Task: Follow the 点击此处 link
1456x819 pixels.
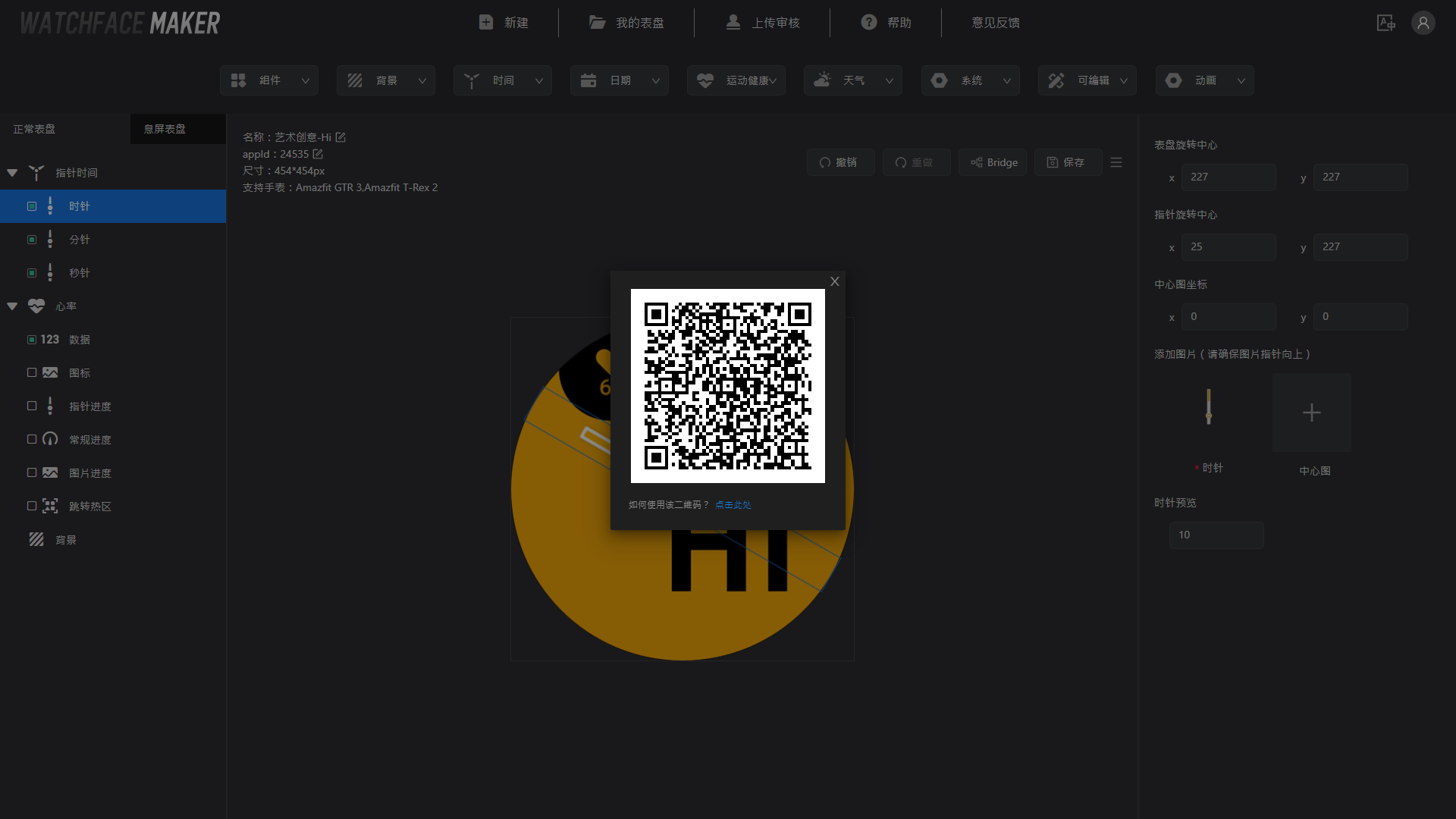Action: 733,505
